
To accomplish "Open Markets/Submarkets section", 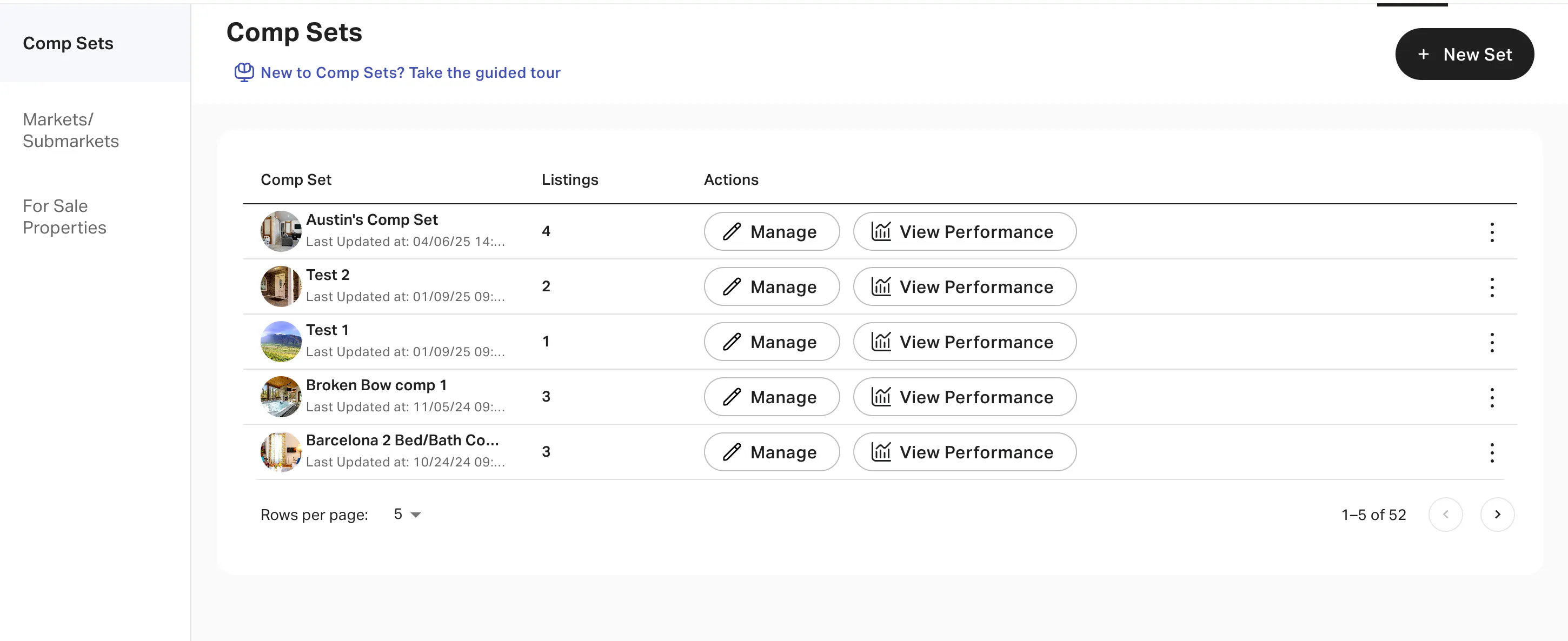I will point(71,130).
